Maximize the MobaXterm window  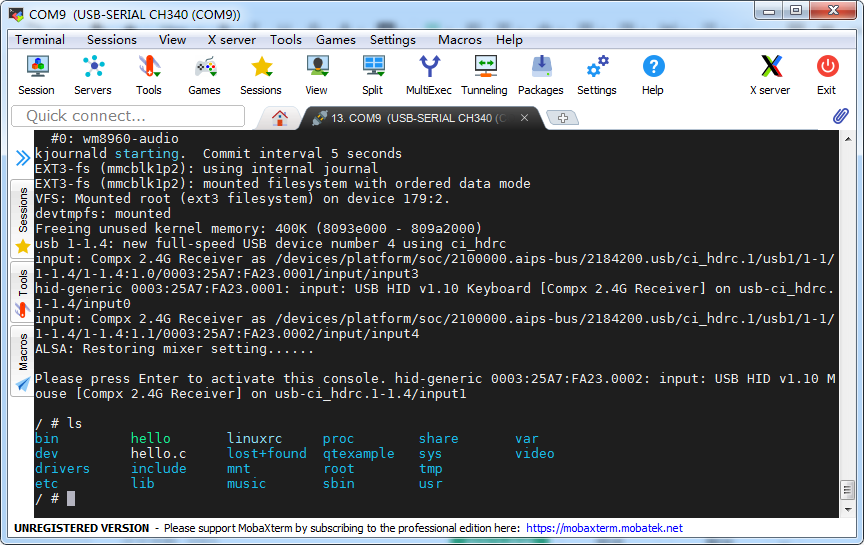point(796,10)
